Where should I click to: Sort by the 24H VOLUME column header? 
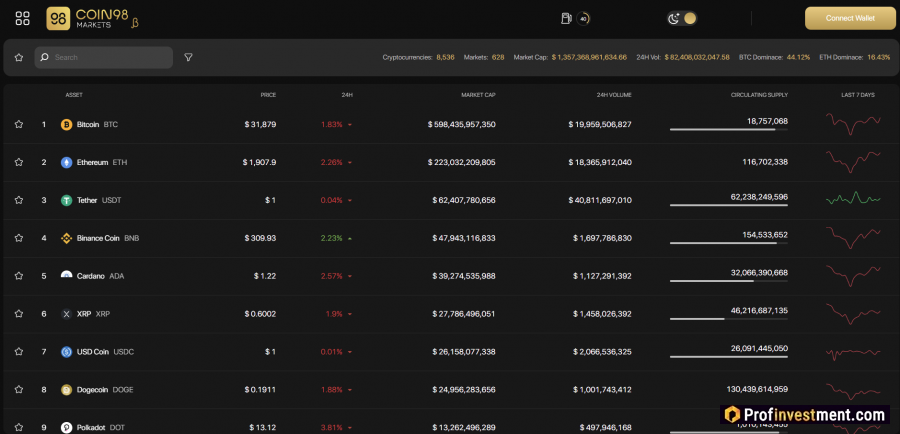click(614, 95)
